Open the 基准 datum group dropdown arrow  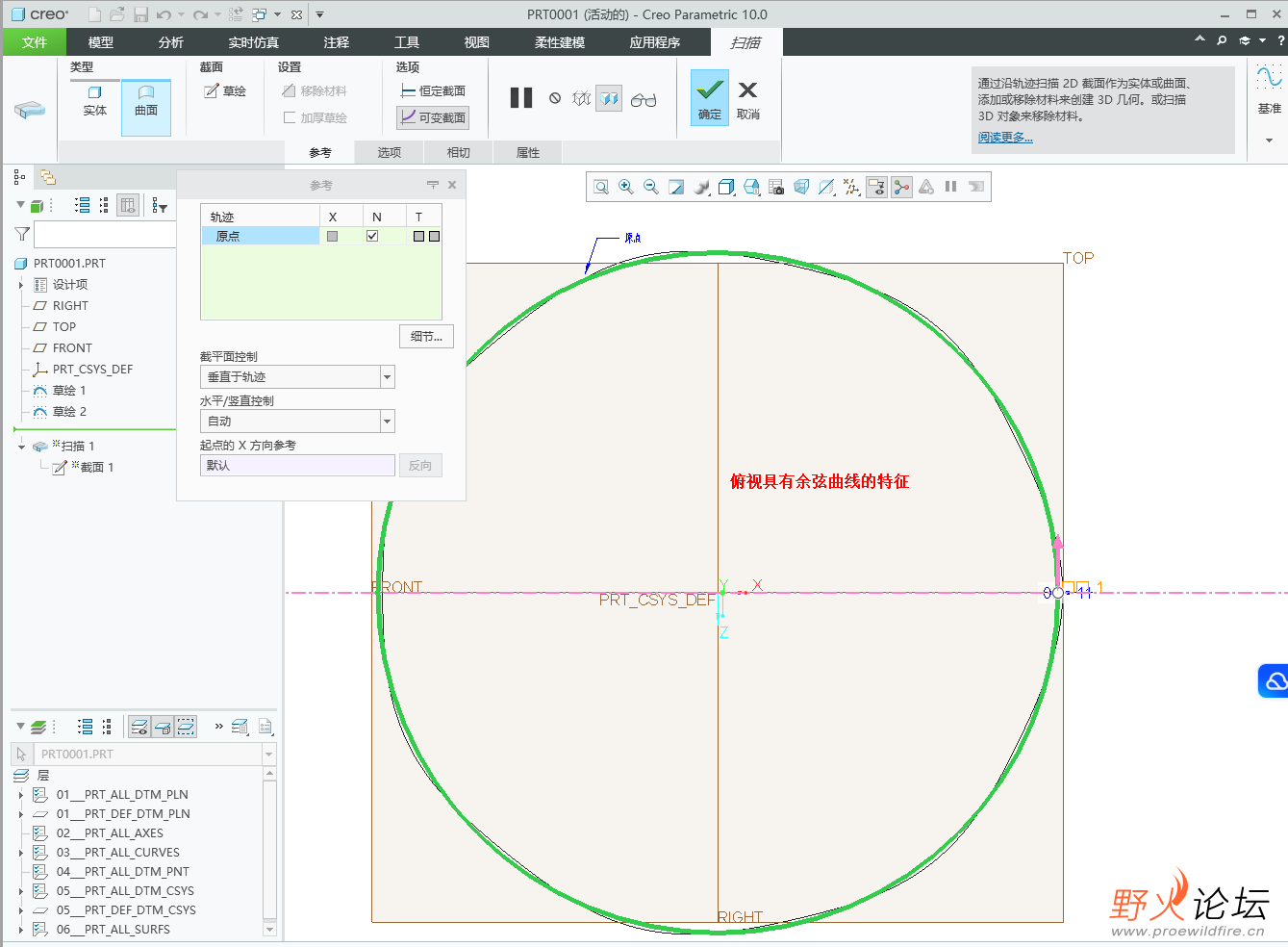(x=1269, y=141)
